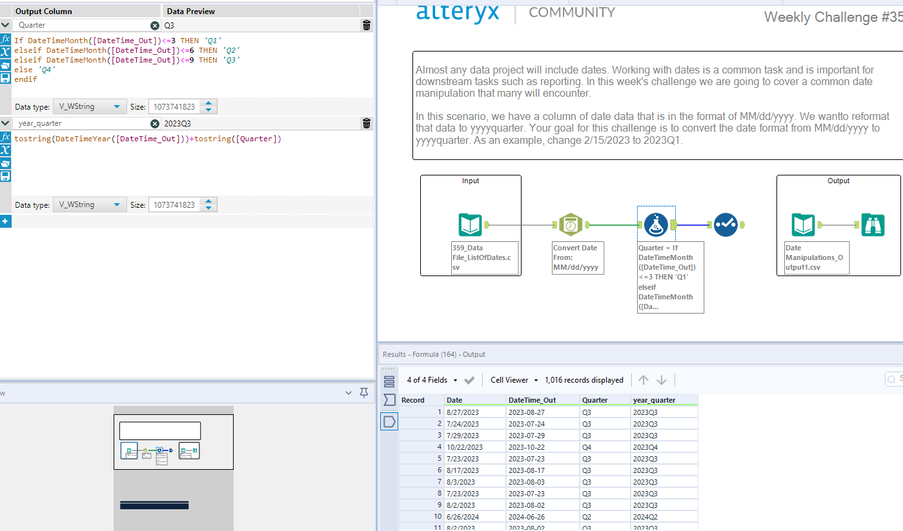903x531 pixels.
Task: Select the Browse tool with binoculars icon
Action: click(x=872, y=225)
